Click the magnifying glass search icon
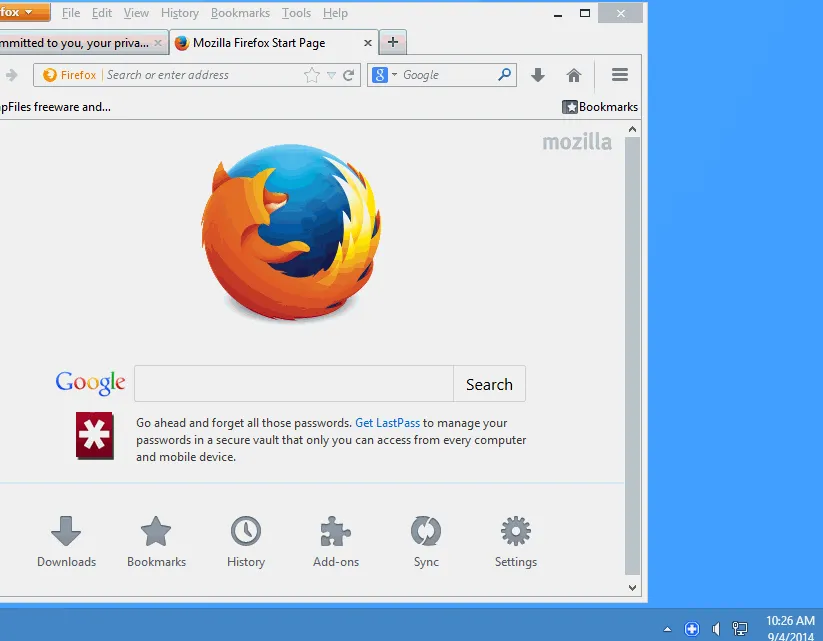 [x=504, y=75]
